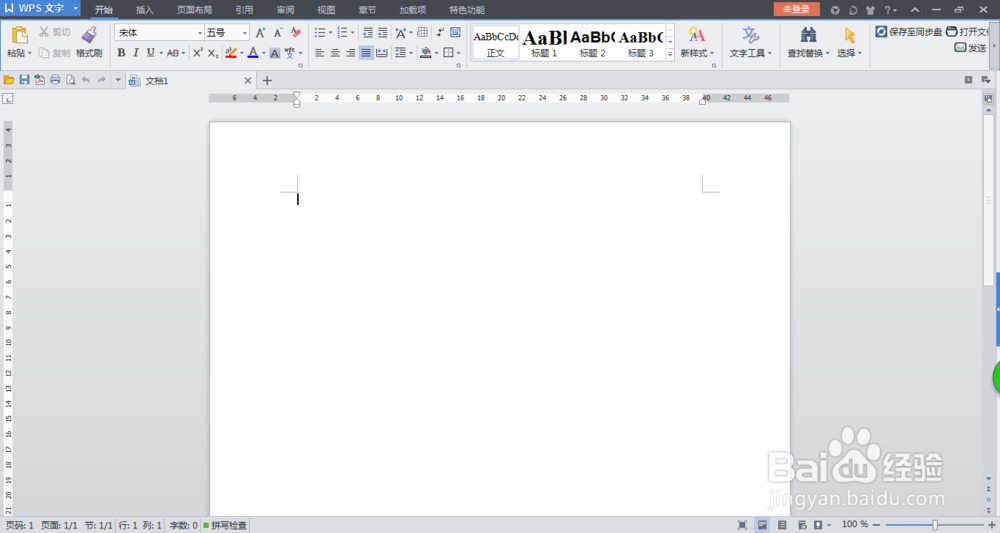
Task: Expand the line spacing dropdown arrow
Action: 411,53
